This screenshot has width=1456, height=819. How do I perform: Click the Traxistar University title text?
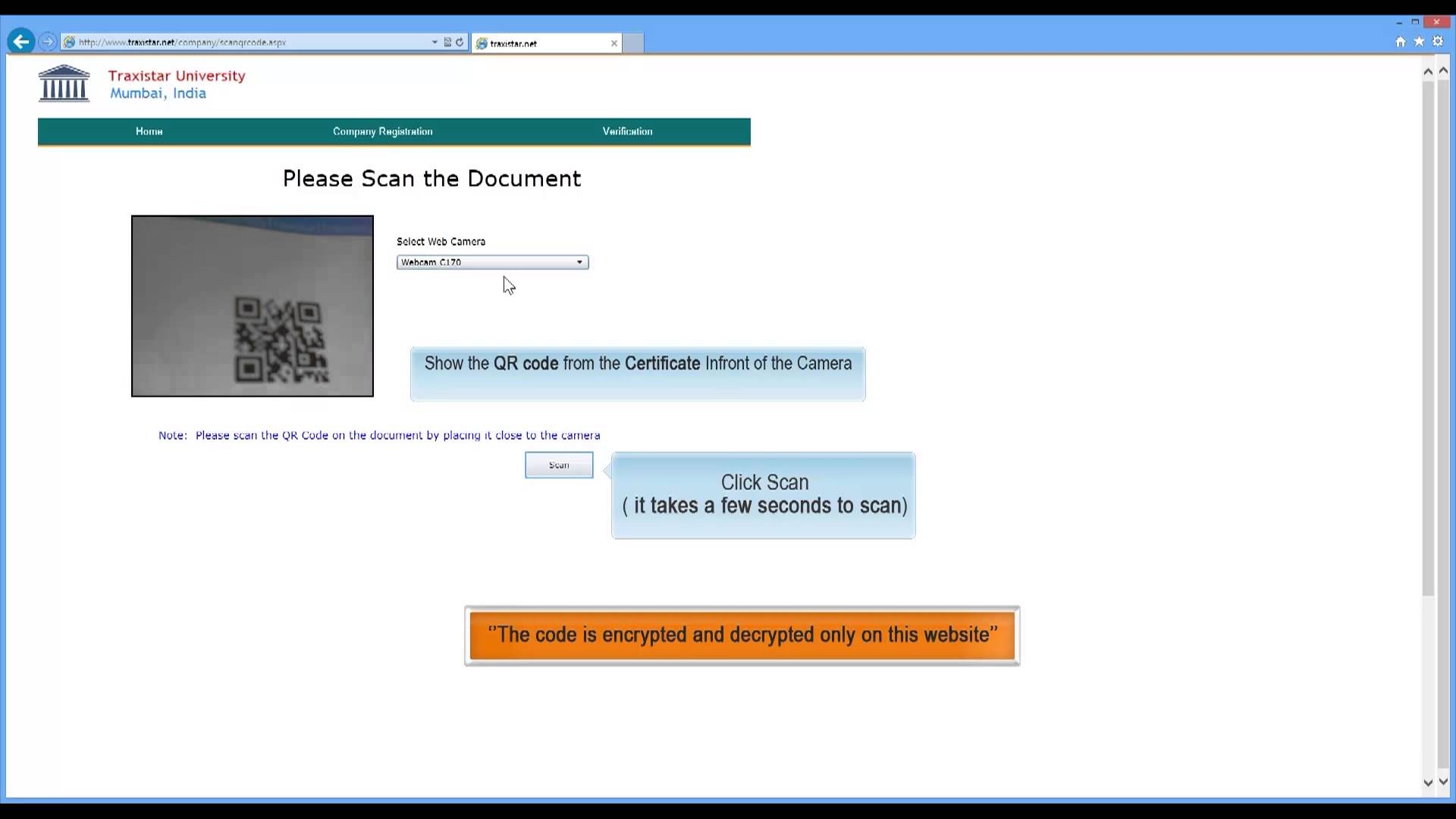click(177, 76)
